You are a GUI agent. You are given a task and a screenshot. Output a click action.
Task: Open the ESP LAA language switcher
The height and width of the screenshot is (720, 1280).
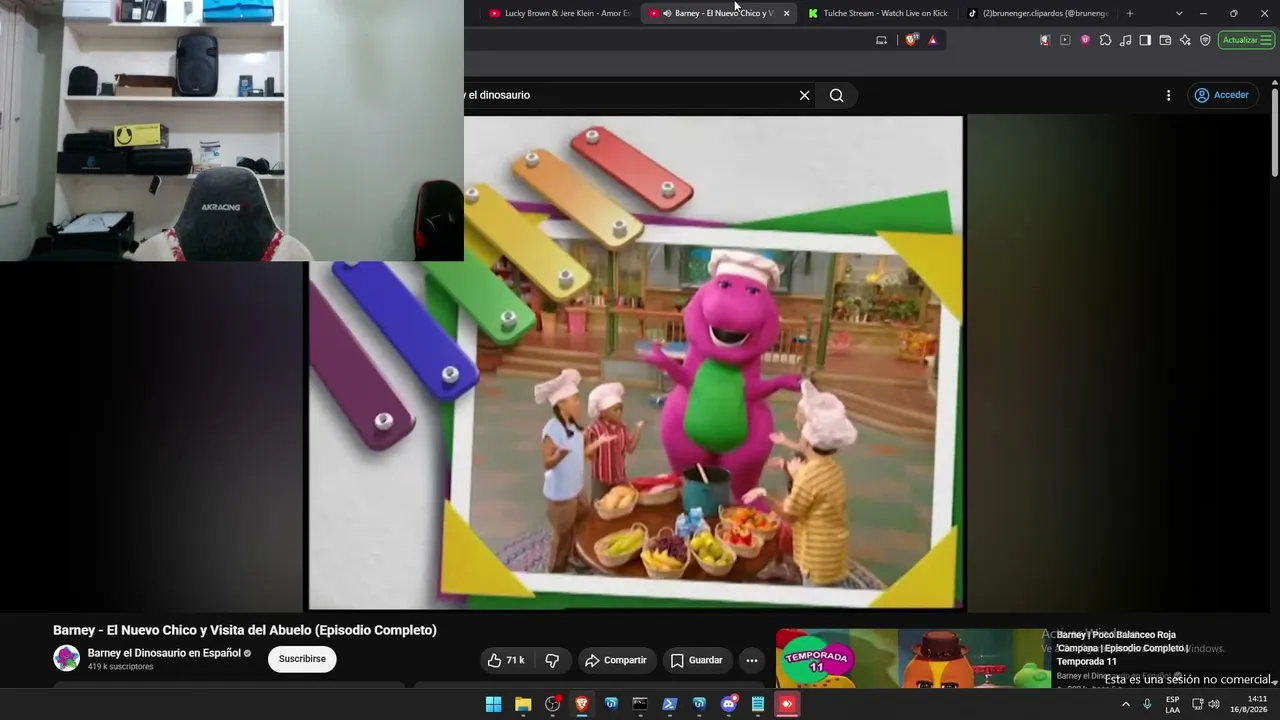click(x=1173, y=704)
